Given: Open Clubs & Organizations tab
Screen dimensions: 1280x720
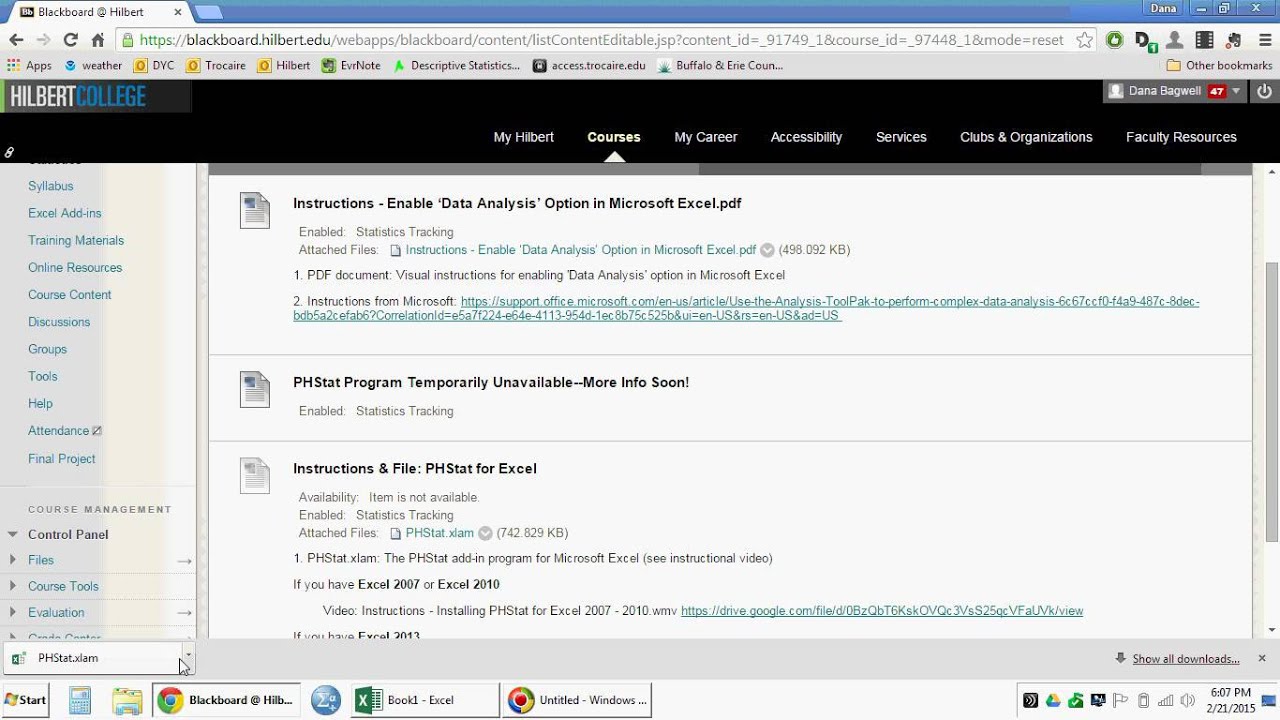Looking at the screenshot, I should coord(1026,137).
